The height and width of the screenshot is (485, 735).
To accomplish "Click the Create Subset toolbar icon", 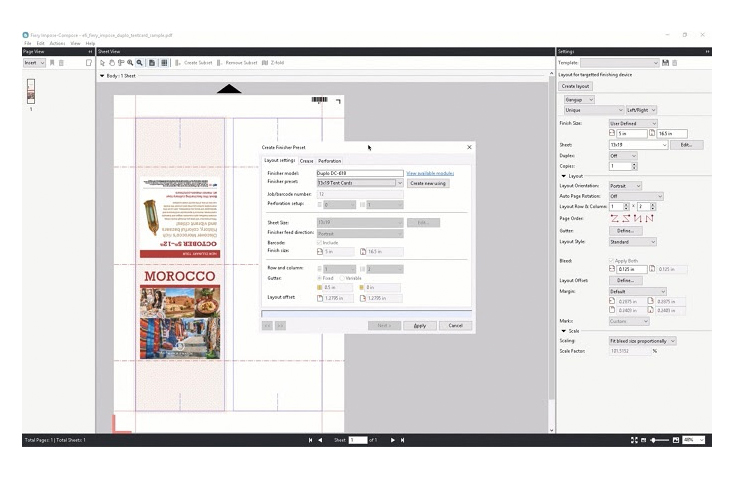I will coord(179,62).
